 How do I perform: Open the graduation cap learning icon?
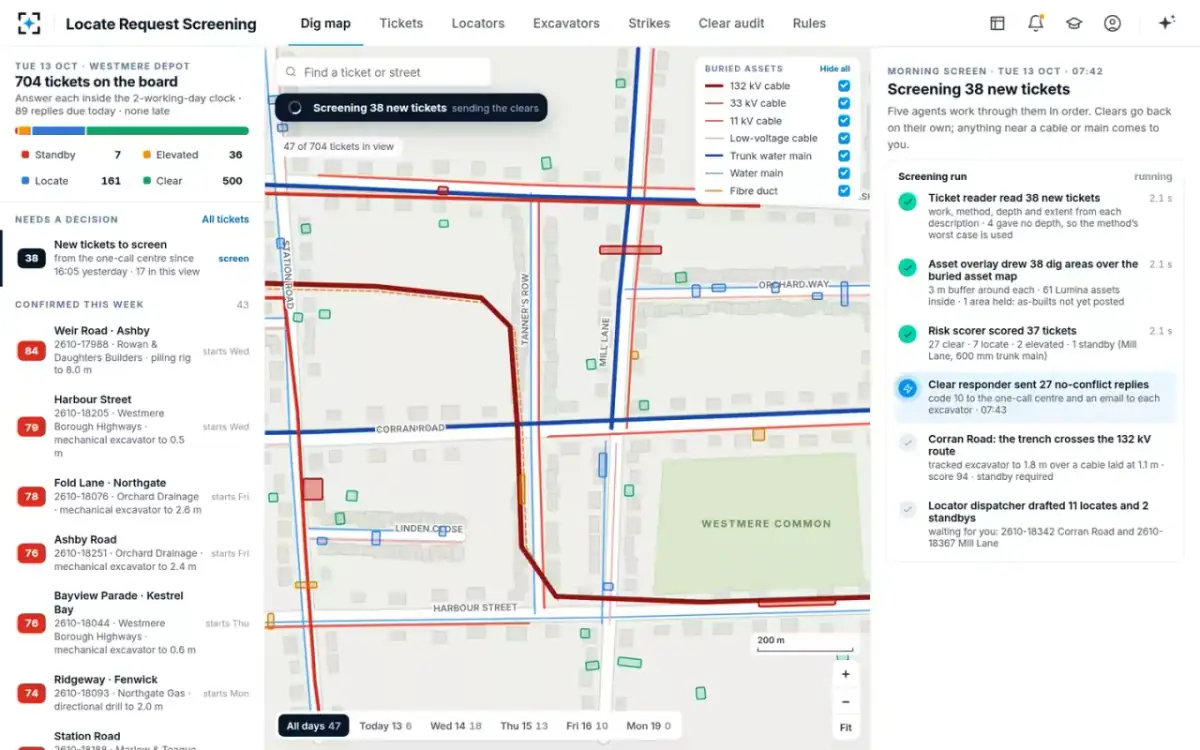(1073, 23)
